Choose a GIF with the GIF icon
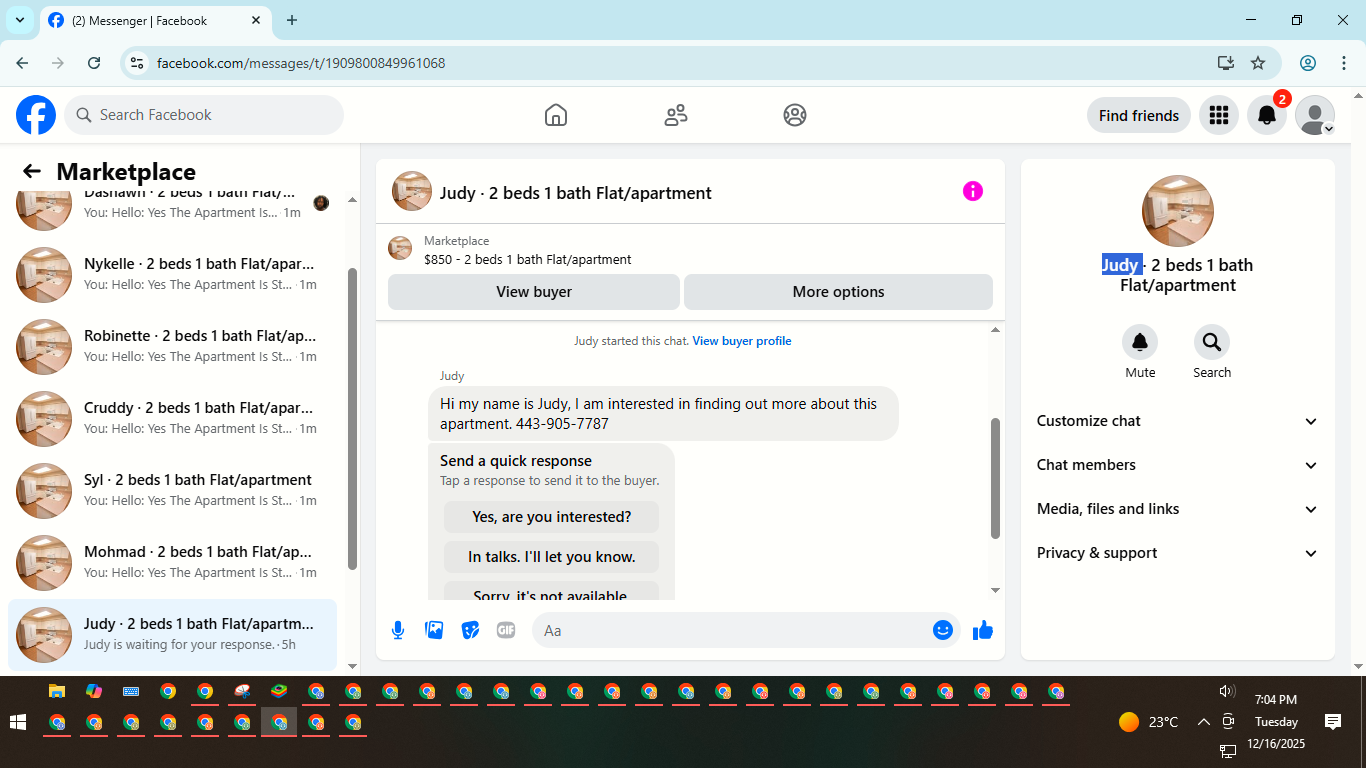1366x768 pixels. tap(506, 630)
